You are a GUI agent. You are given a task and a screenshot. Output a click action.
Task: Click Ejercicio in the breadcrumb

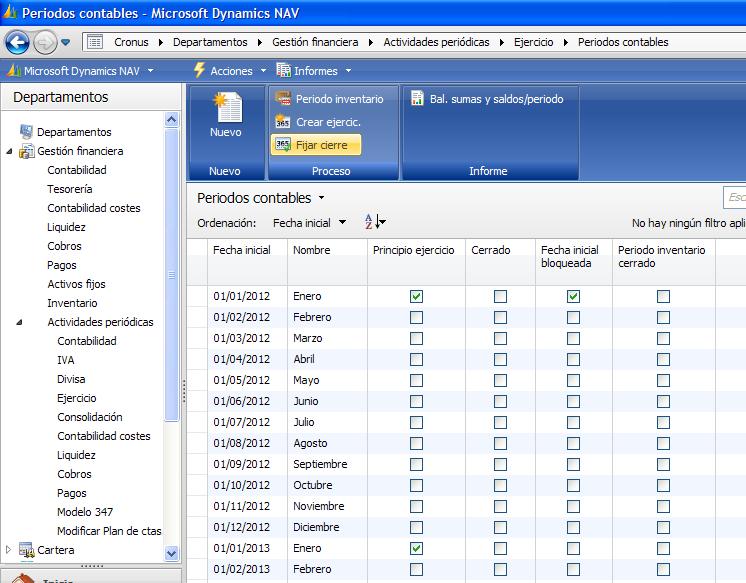click(533, 42)
